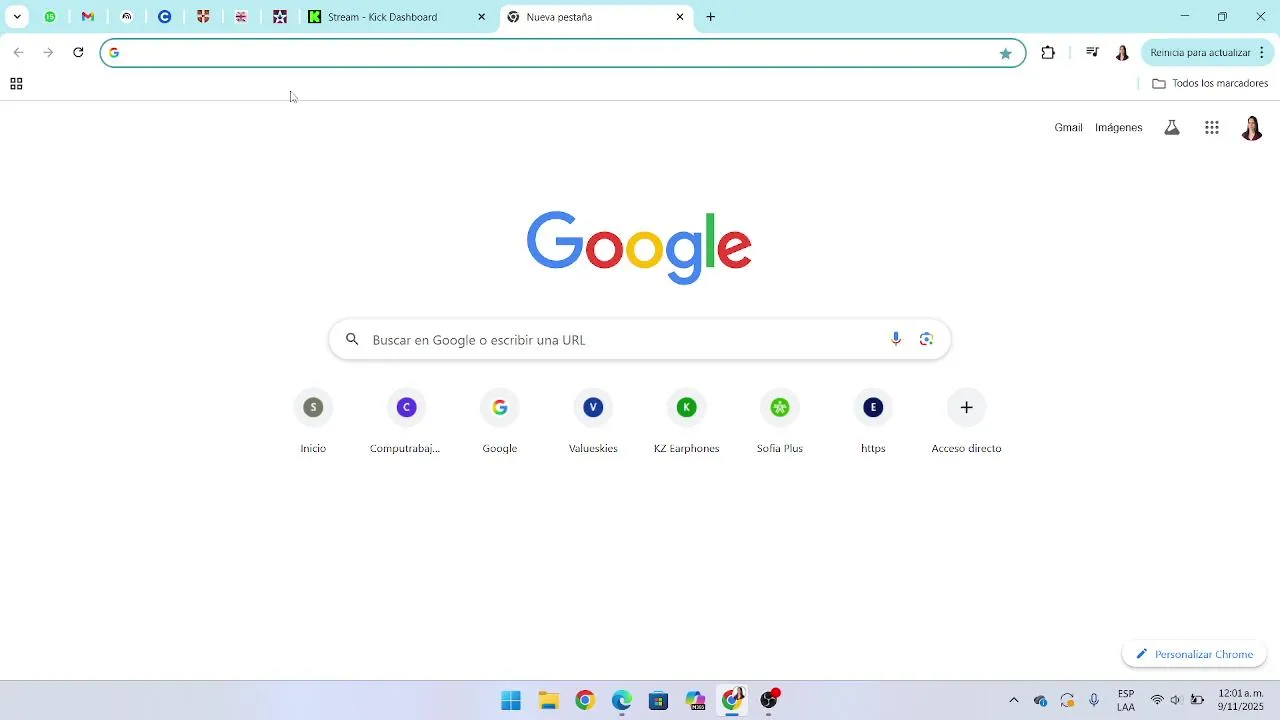Open Microsoft 365 Copilot from taskbar
Screen dimensions: 1280x720
695,700
